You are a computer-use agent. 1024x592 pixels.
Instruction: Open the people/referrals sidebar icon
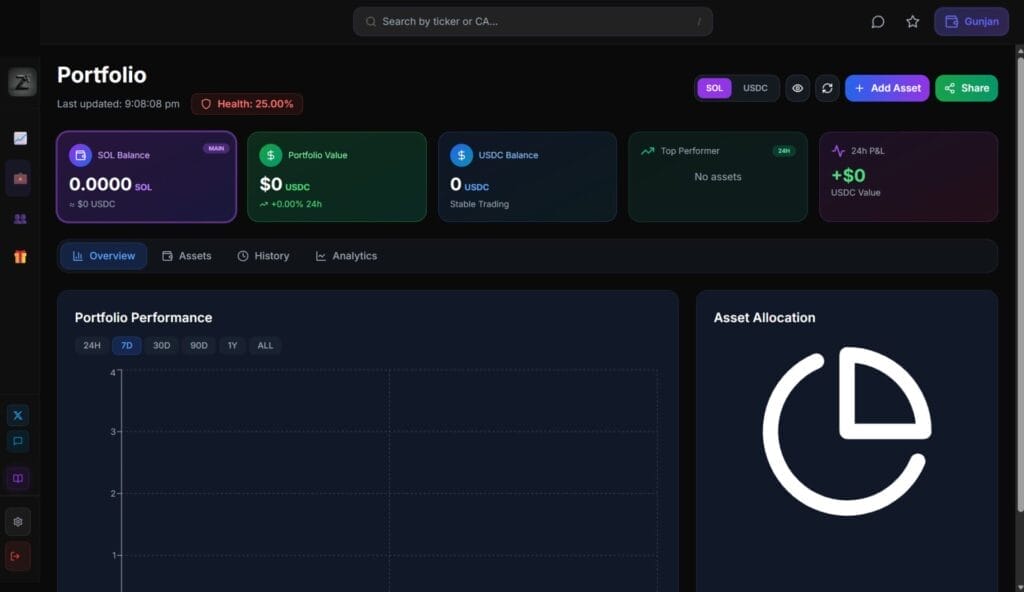point(19,218)
